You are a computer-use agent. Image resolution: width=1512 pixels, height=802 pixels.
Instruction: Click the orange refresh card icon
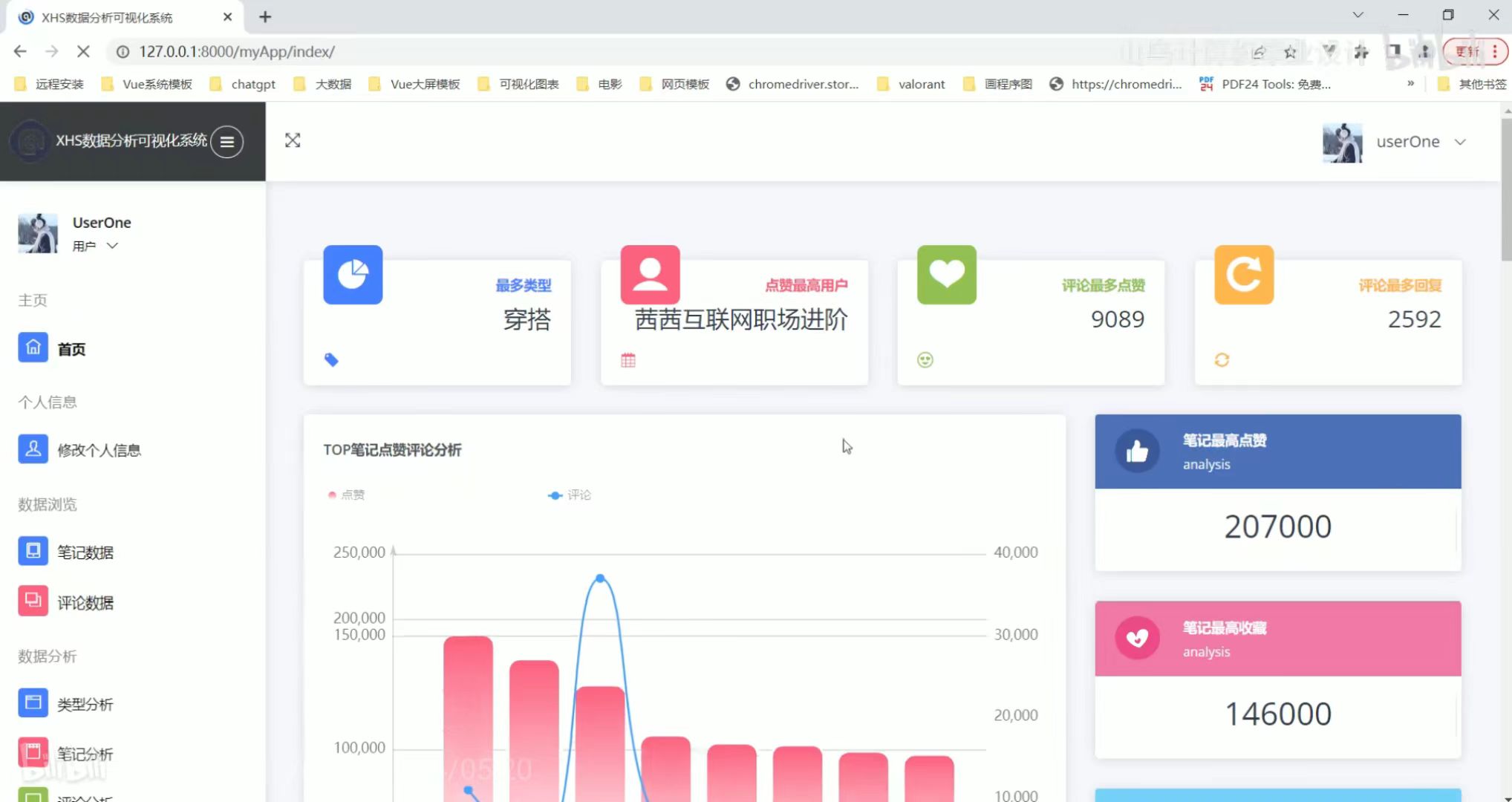(1243, 275)
